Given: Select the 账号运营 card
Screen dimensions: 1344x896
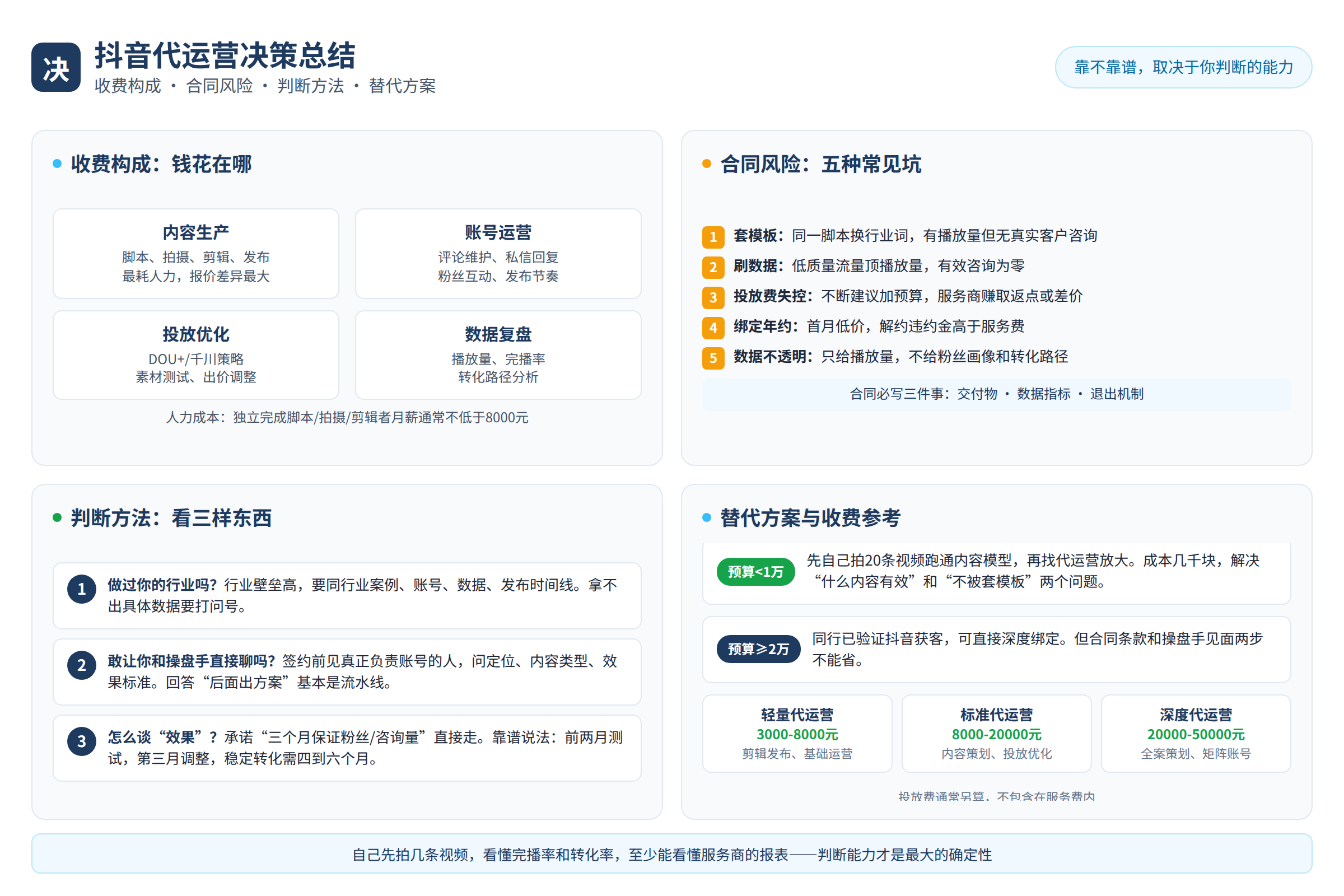Looking at the screenshot, I should pos(498,254).
